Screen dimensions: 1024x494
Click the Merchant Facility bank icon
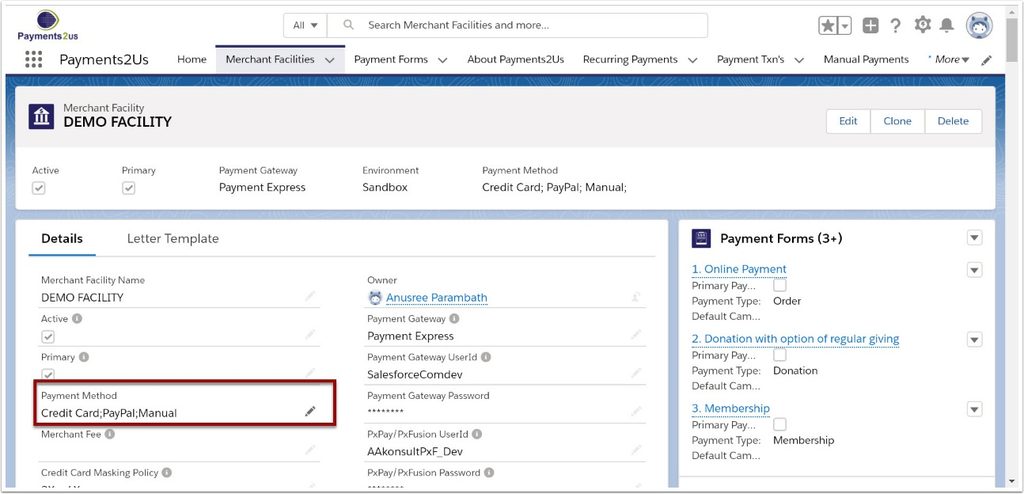coord(41,116)
